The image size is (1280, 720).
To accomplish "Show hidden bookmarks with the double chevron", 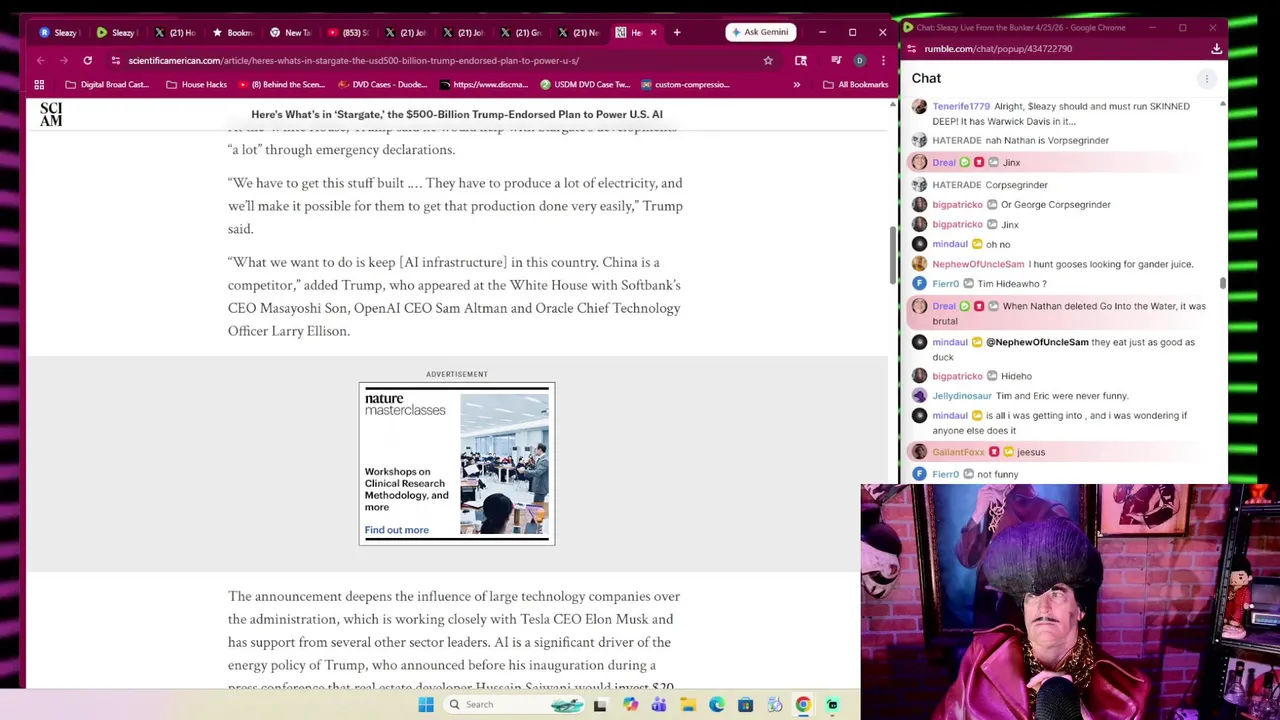I will 796,85.
